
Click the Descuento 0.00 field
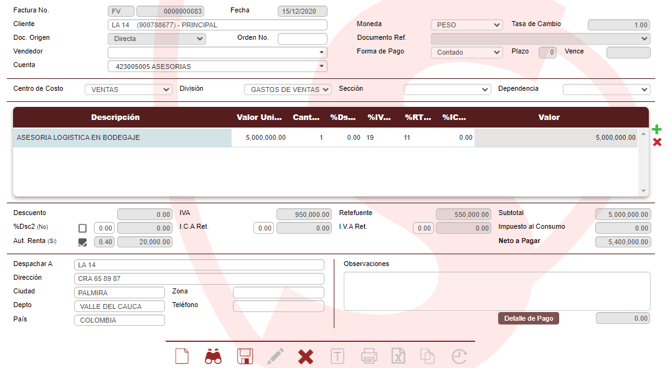(145, 214)
